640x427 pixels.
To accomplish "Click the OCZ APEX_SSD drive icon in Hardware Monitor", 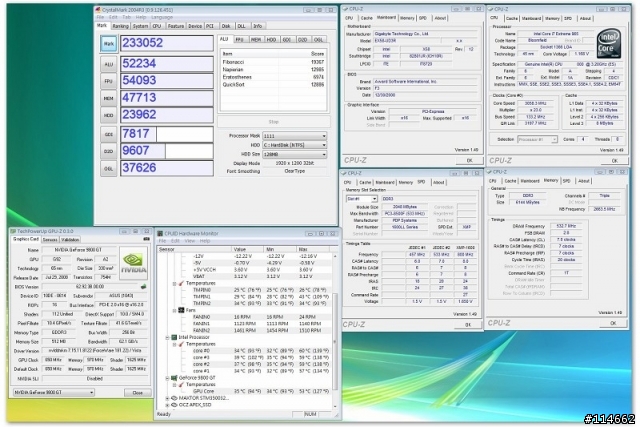I will click(x=174, y=405).
